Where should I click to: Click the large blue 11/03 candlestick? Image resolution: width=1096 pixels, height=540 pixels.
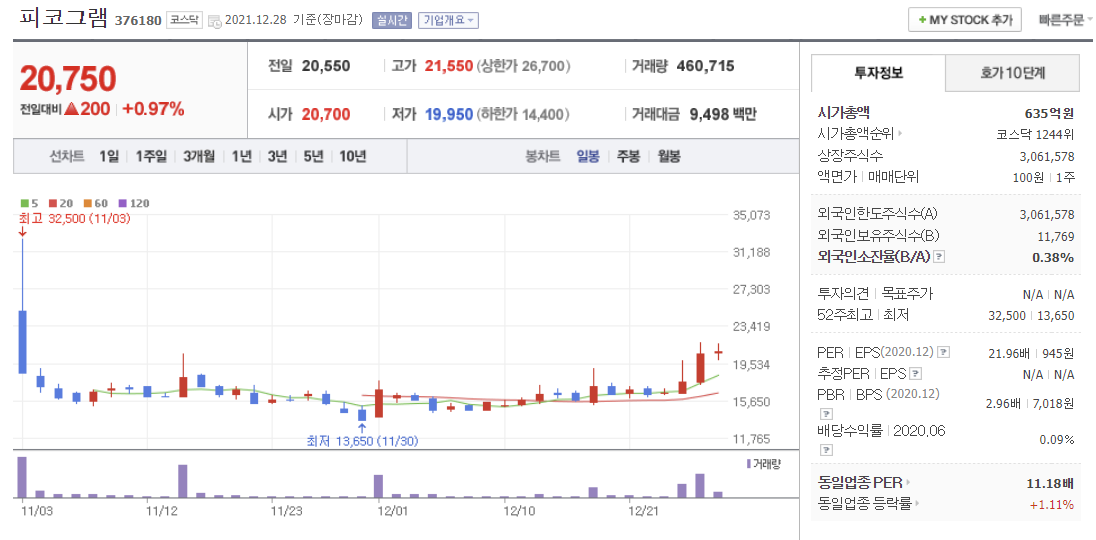pyautogui.click(x=22, y=342)
